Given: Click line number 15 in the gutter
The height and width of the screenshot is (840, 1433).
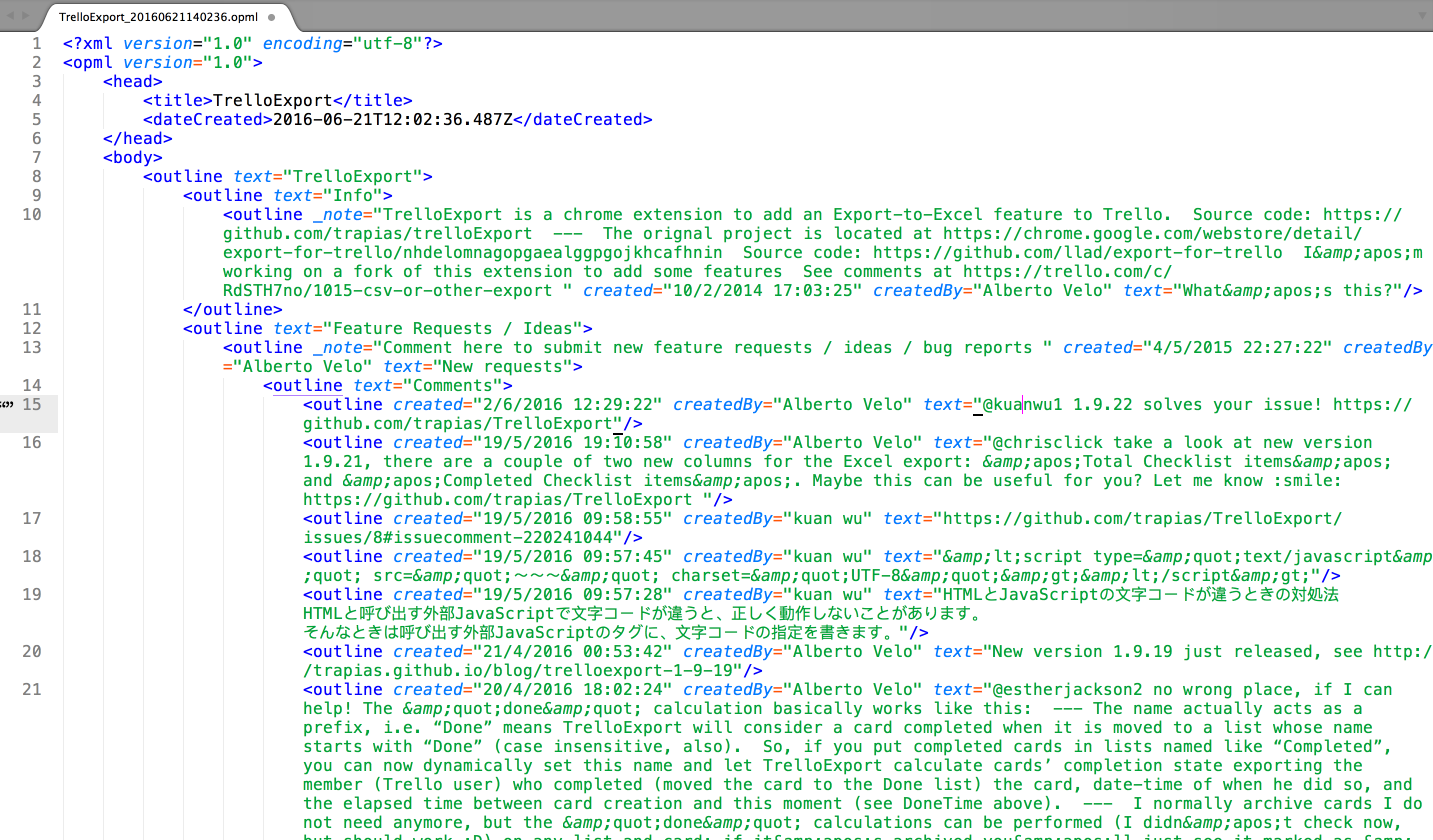Looking at the screenshot, I should point(32,404).
